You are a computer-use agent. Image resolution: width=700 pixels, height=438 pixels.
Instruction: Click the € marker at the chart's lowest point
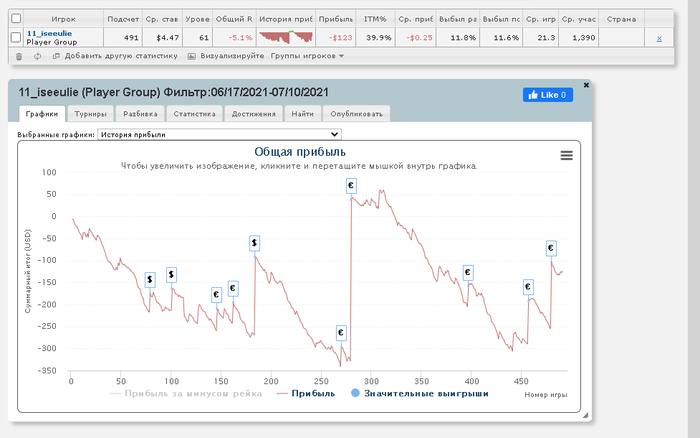(x=341, y=333)
